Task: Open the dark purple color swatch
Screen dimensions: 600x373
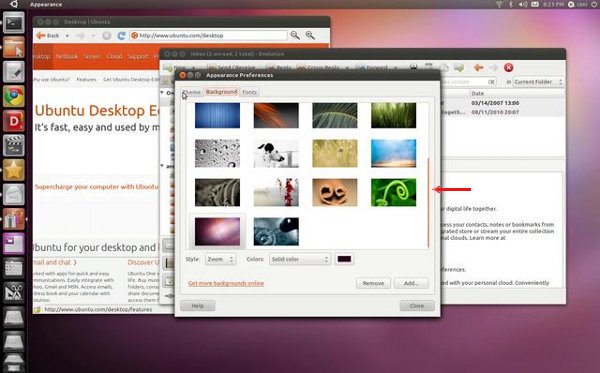Action: (344, 259)
